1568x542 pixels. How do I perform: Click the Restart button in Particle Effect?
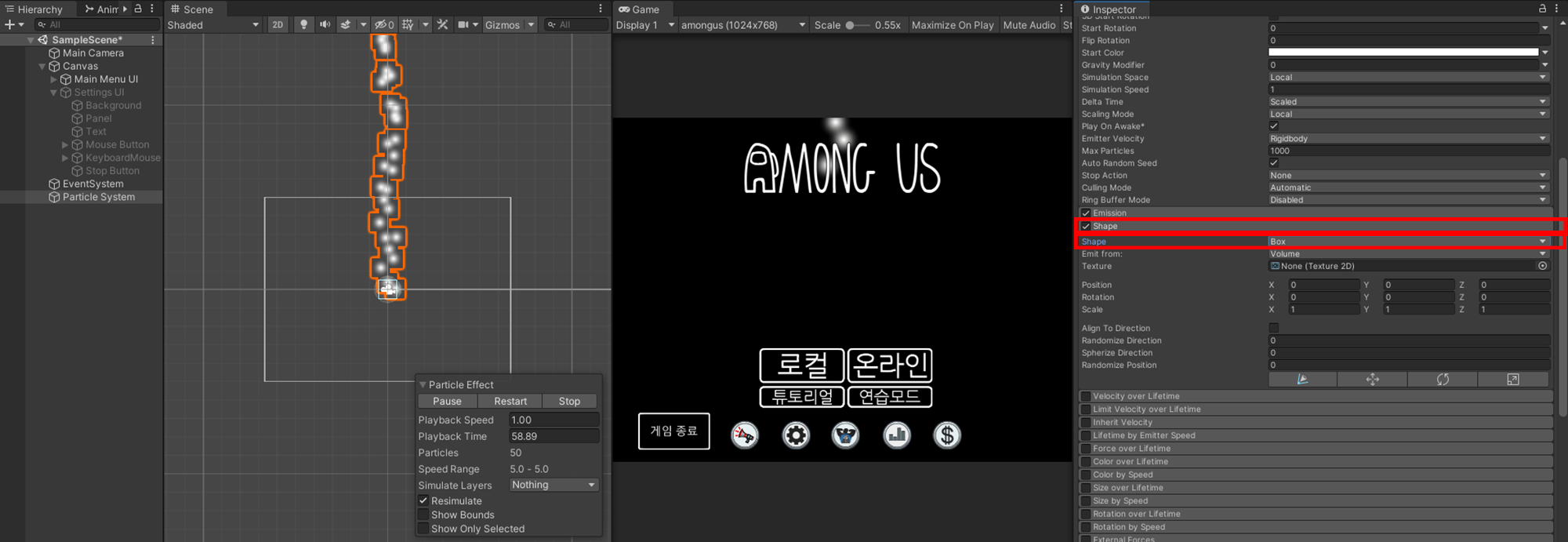[x=510, y=401]
